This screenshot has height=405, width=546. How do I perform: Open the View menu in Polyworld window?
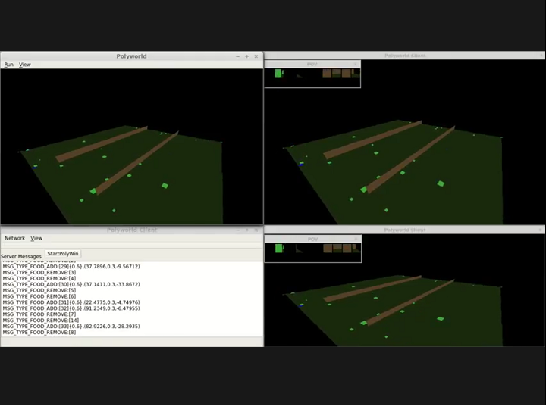point(25,64)
